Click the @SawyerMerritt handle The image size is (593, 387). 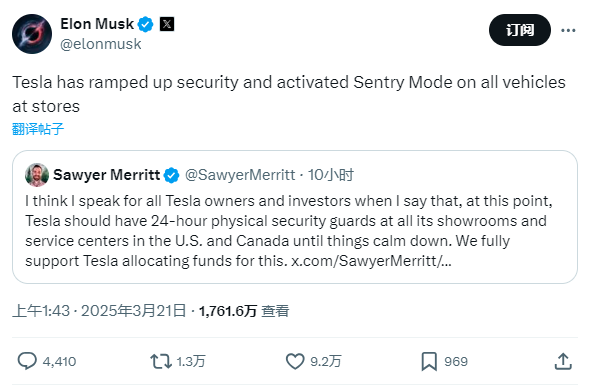(x=240, y=175)
